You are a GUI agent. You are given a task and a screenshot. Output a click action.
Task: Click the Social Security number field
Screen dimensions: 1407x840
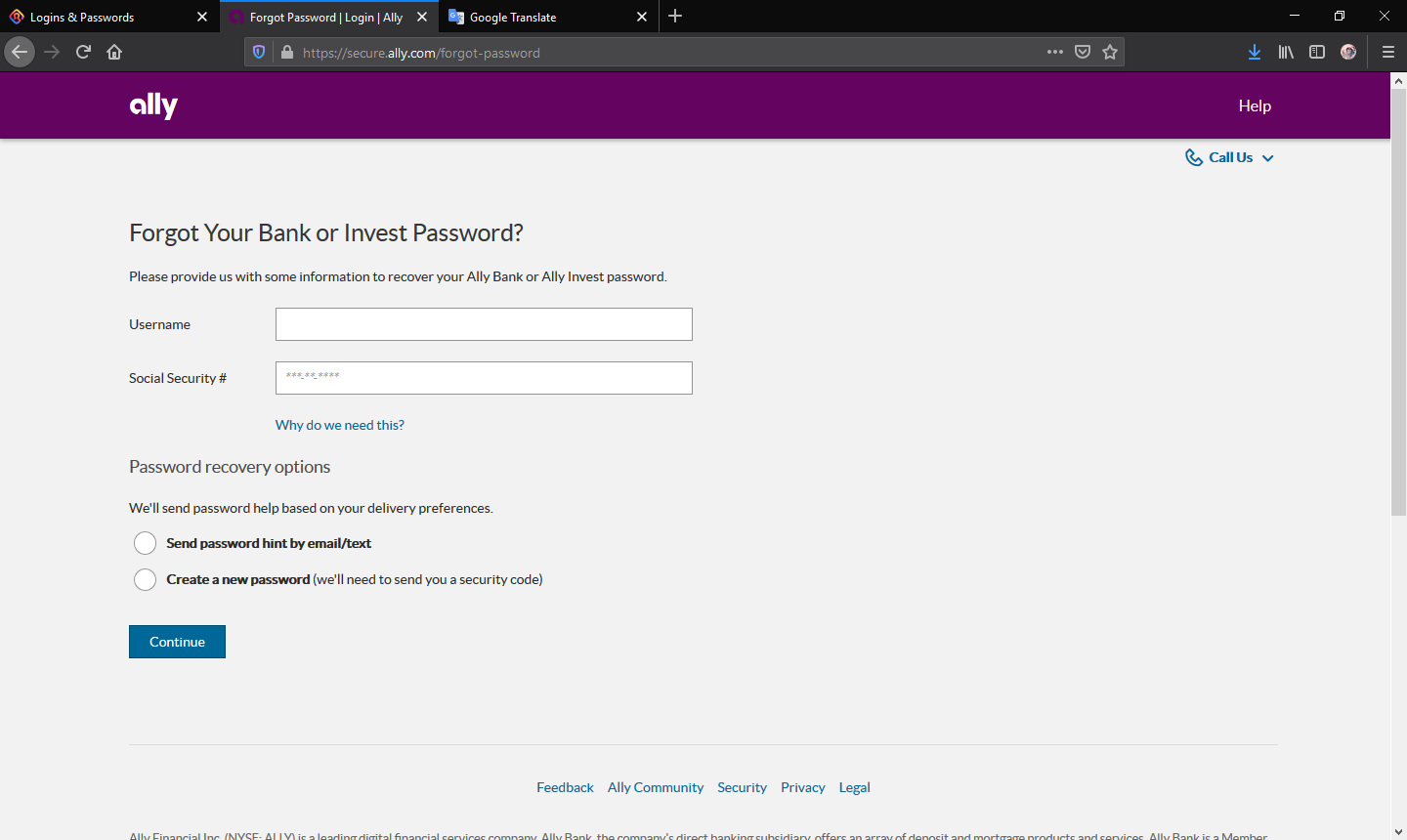pos(484,378)
